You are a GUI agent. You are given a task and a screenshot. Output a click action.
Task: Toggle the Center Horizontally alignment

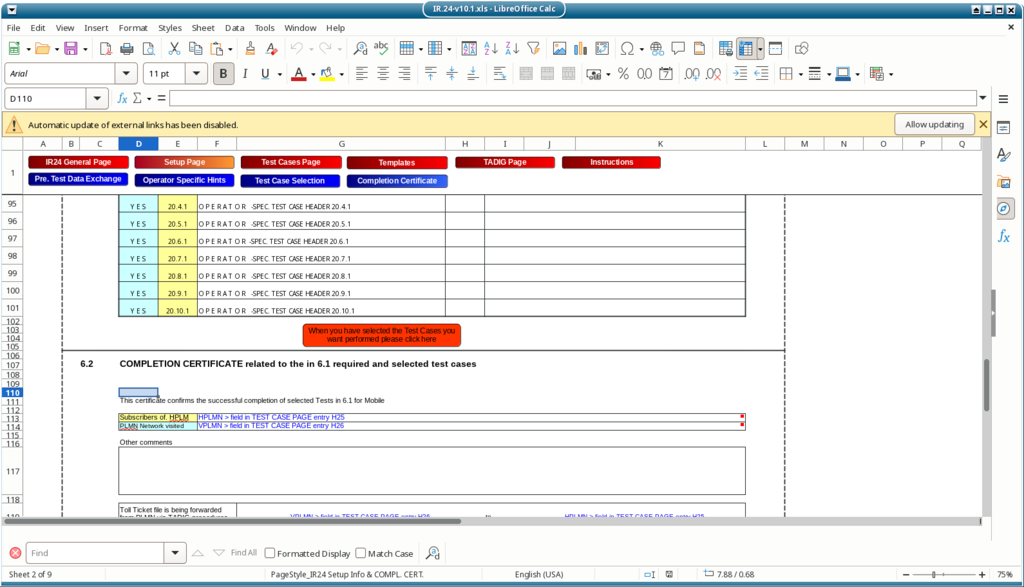click(x=383, y=73)
